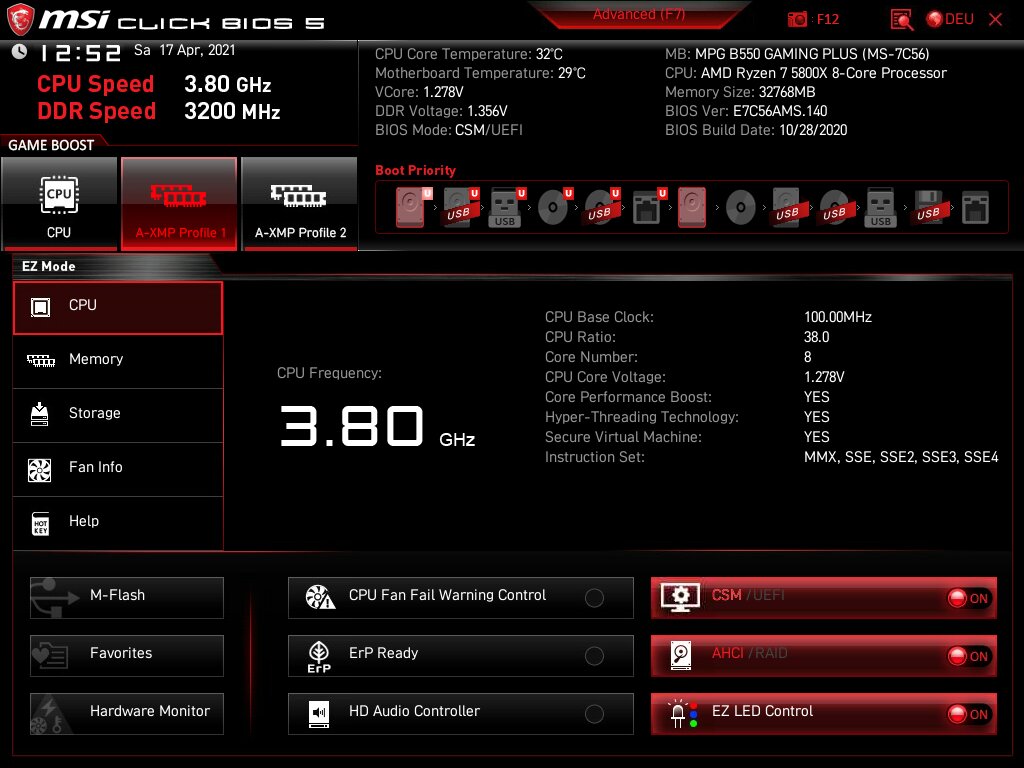This screenshot has height=768, width=1024.
Task: Click the Instruction Set MMX, SSE value
Action: (901, 457)
